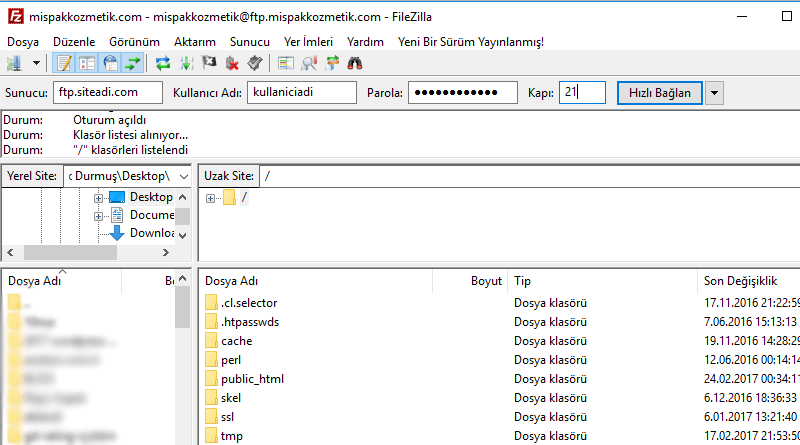This screenshot has width=800, height=445.
Task: Open the Düzenle menu
Action: [x=74, y=42]
